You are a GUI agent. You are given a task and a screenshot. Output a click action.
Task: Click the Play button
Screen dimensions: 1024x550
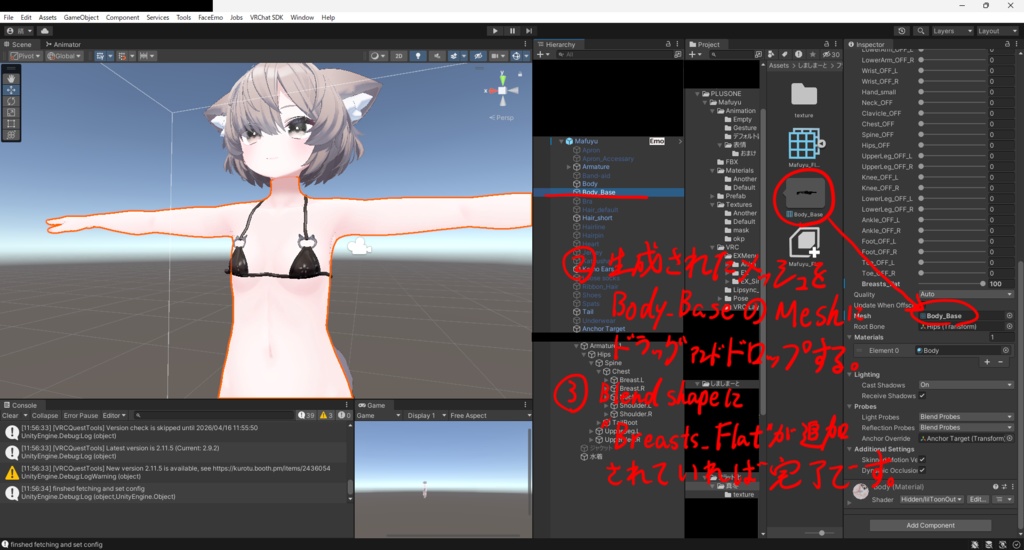point(495,31)
